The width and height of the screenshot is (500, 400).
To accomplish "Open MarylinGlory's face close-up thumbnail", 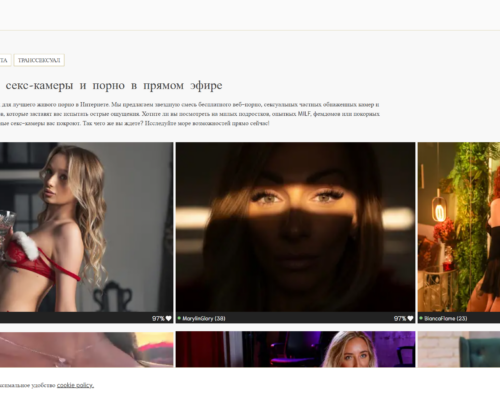I will click(x=295, y=227).
